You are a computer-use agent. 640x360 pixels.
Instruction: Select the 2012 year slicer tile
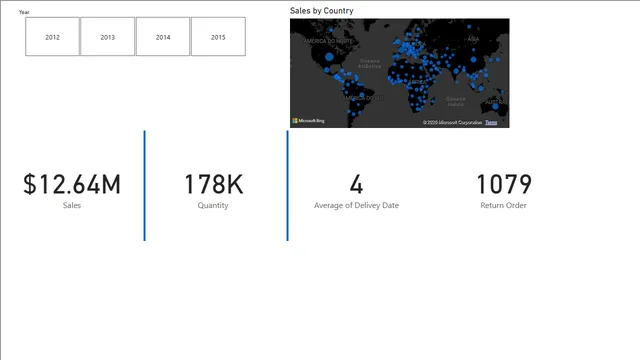tap(52, 36)
